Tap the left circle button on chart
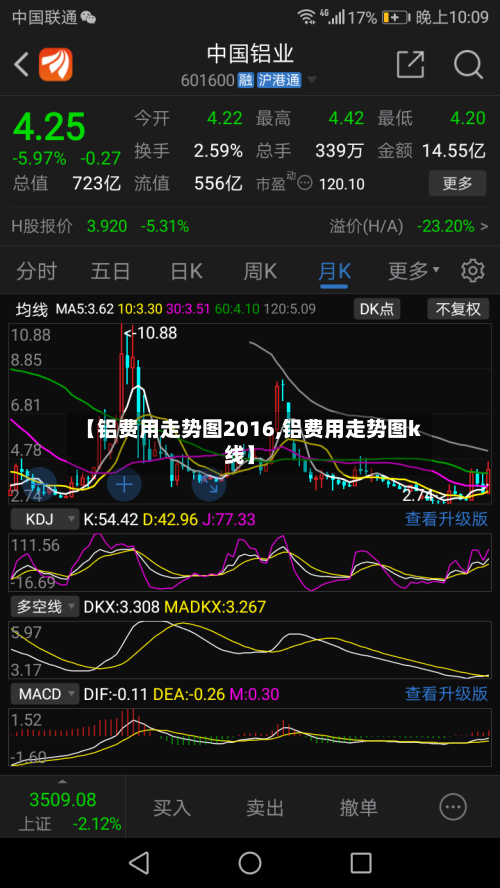Viewport: 500px width, 888px height. pyautogui.click(x=39, y=484)
